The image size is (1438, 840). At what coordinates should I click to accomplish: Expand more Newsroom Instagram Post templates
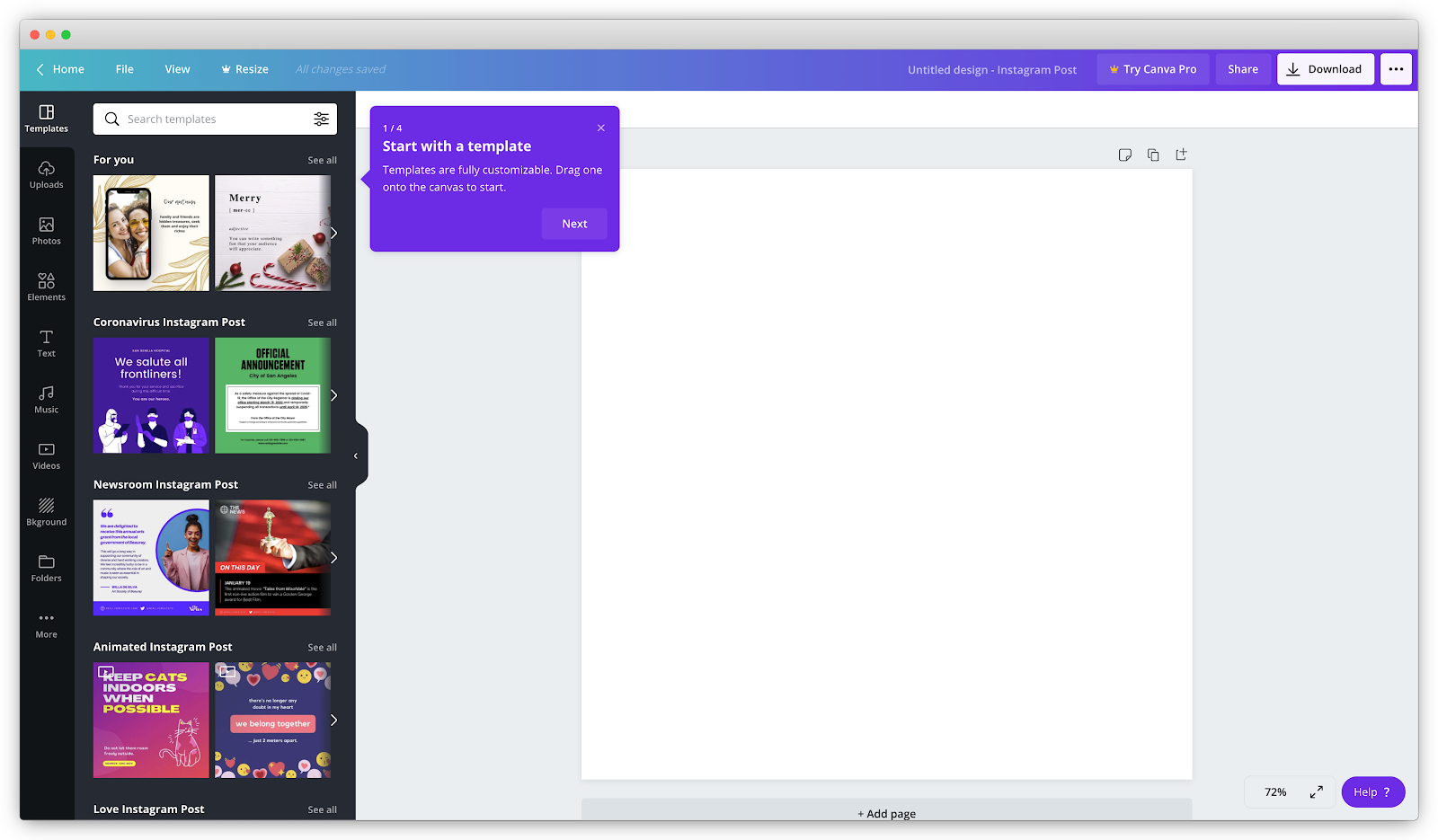pos(333,558)
